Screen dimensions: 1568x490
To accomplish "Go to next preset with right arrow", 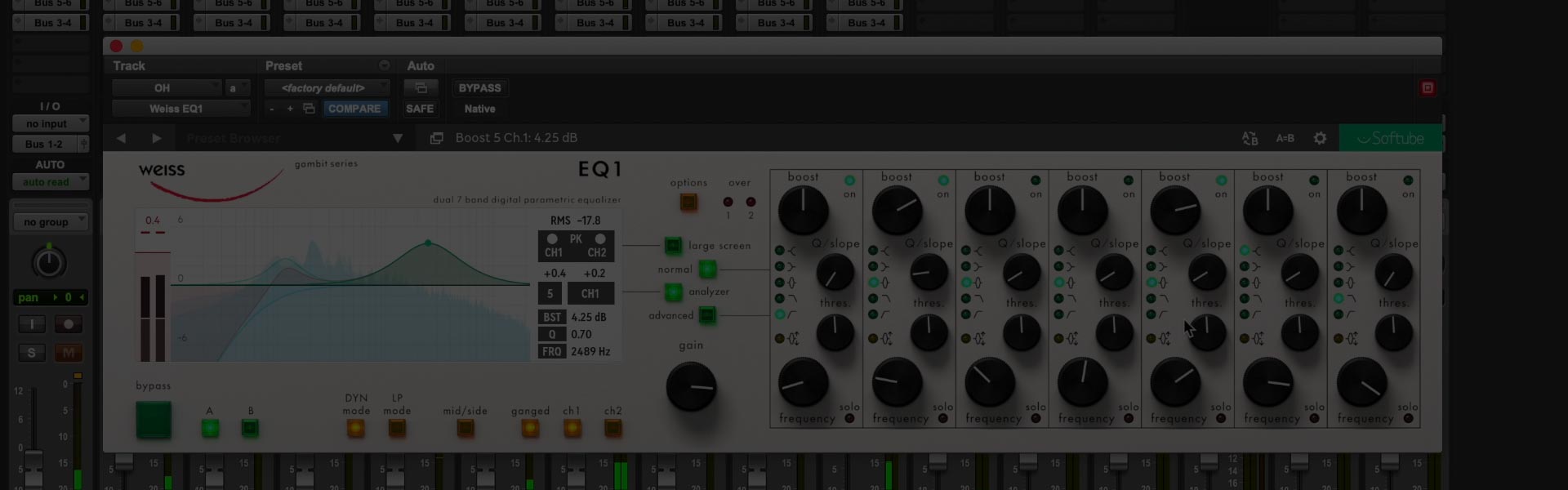I will (x=157, y=139).
